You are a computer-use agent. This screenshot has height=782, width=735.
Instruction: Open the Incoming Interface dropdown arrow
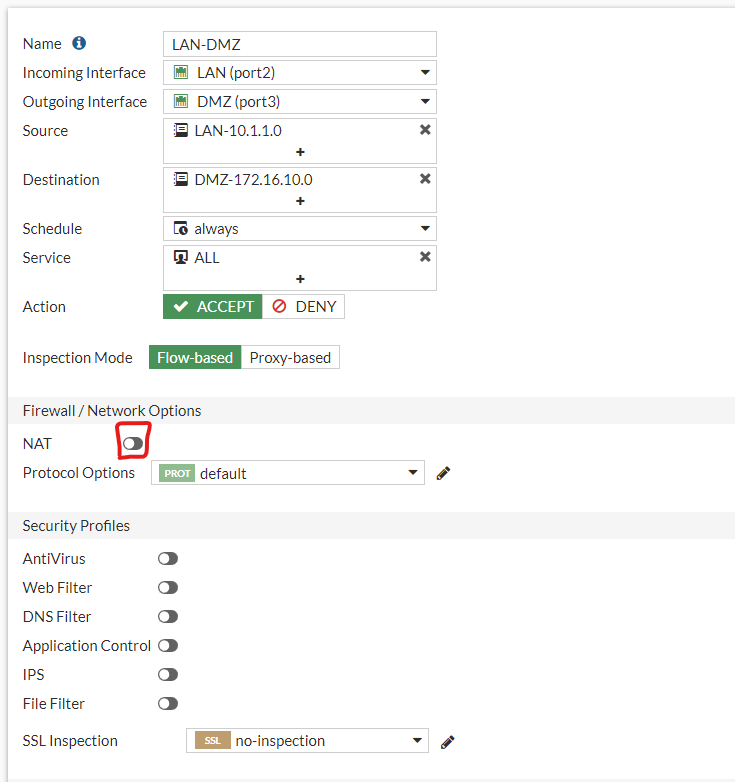(x=425, y=72)
